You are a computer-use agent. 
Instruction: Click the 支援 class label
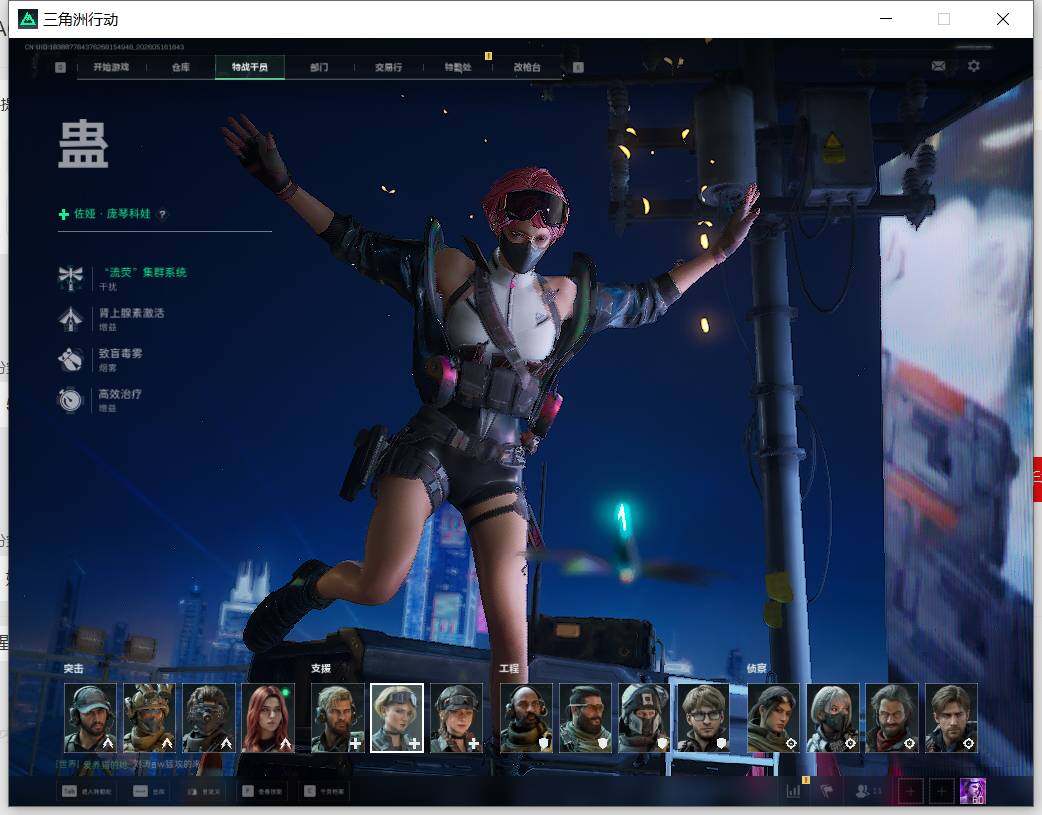click(321, 669)
